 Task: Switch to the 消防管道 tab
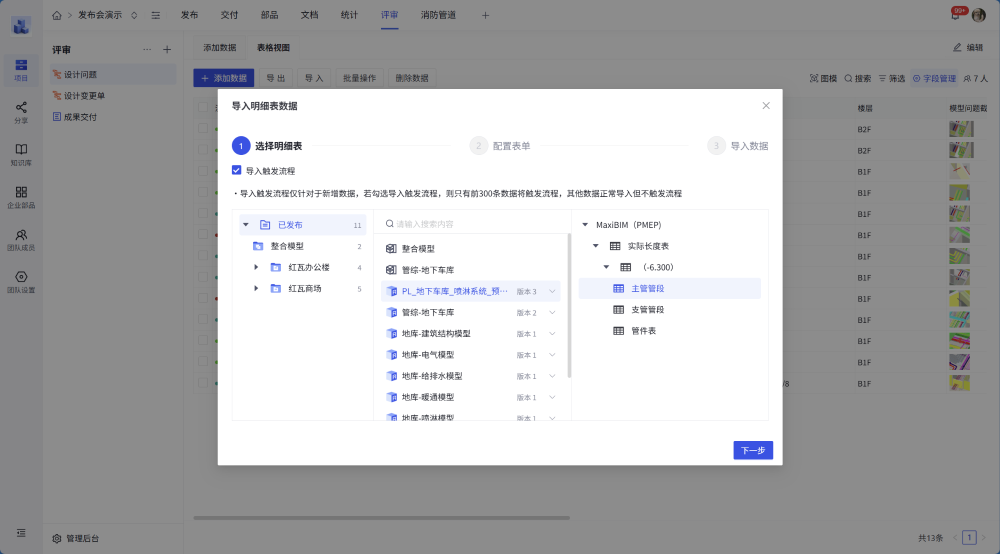pyautogui.click(x=438, y=15)
